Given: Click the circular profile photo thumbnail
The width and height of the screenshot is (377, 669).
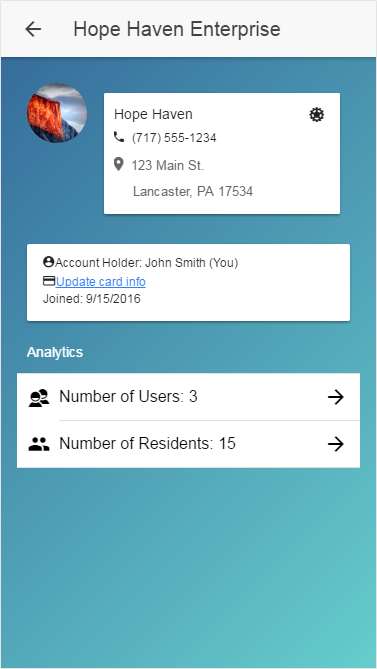Looking at the screenshot, I should [57, 113].
